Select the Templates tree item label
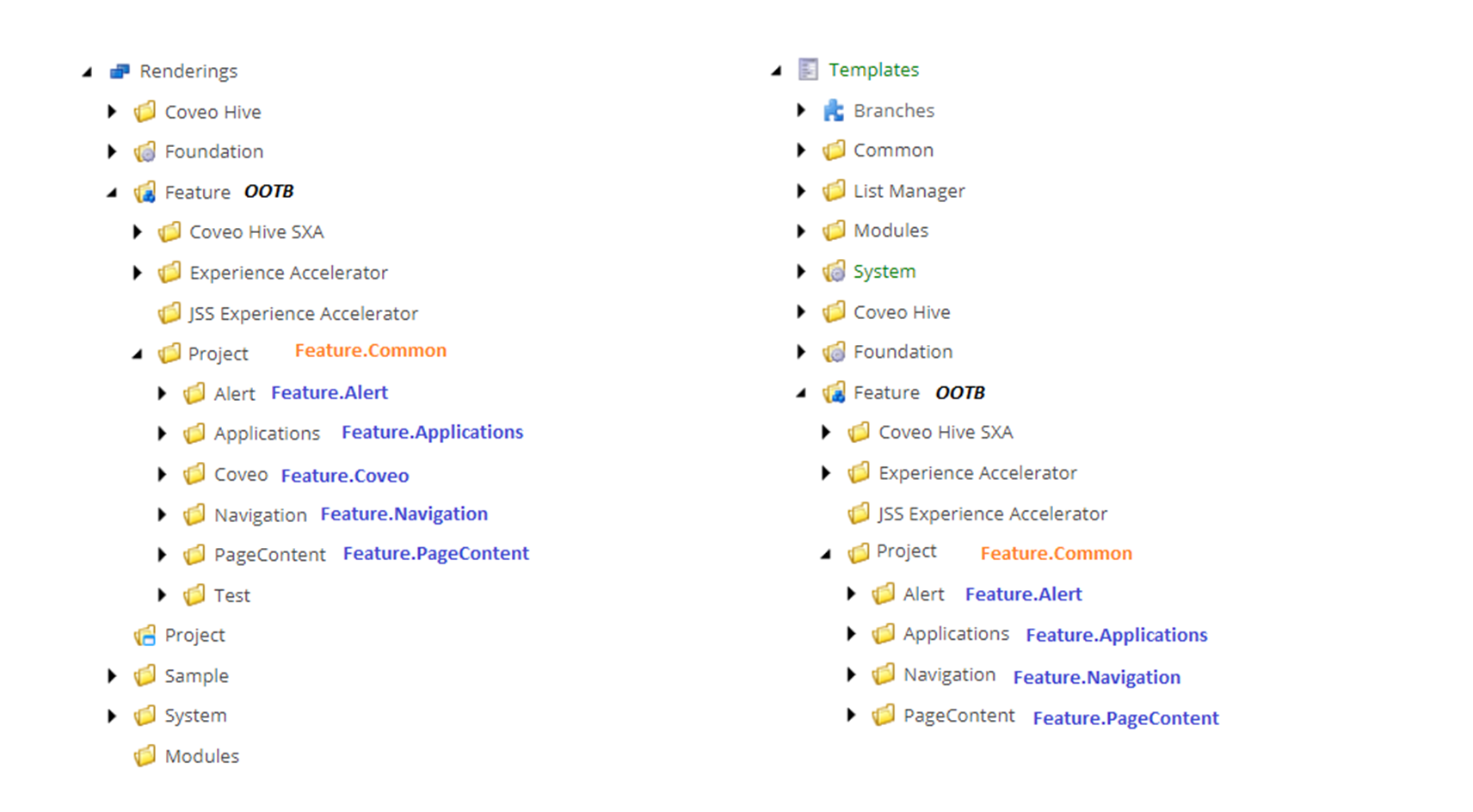Screen dimensions: 1473x812 [x=873, y=70]
